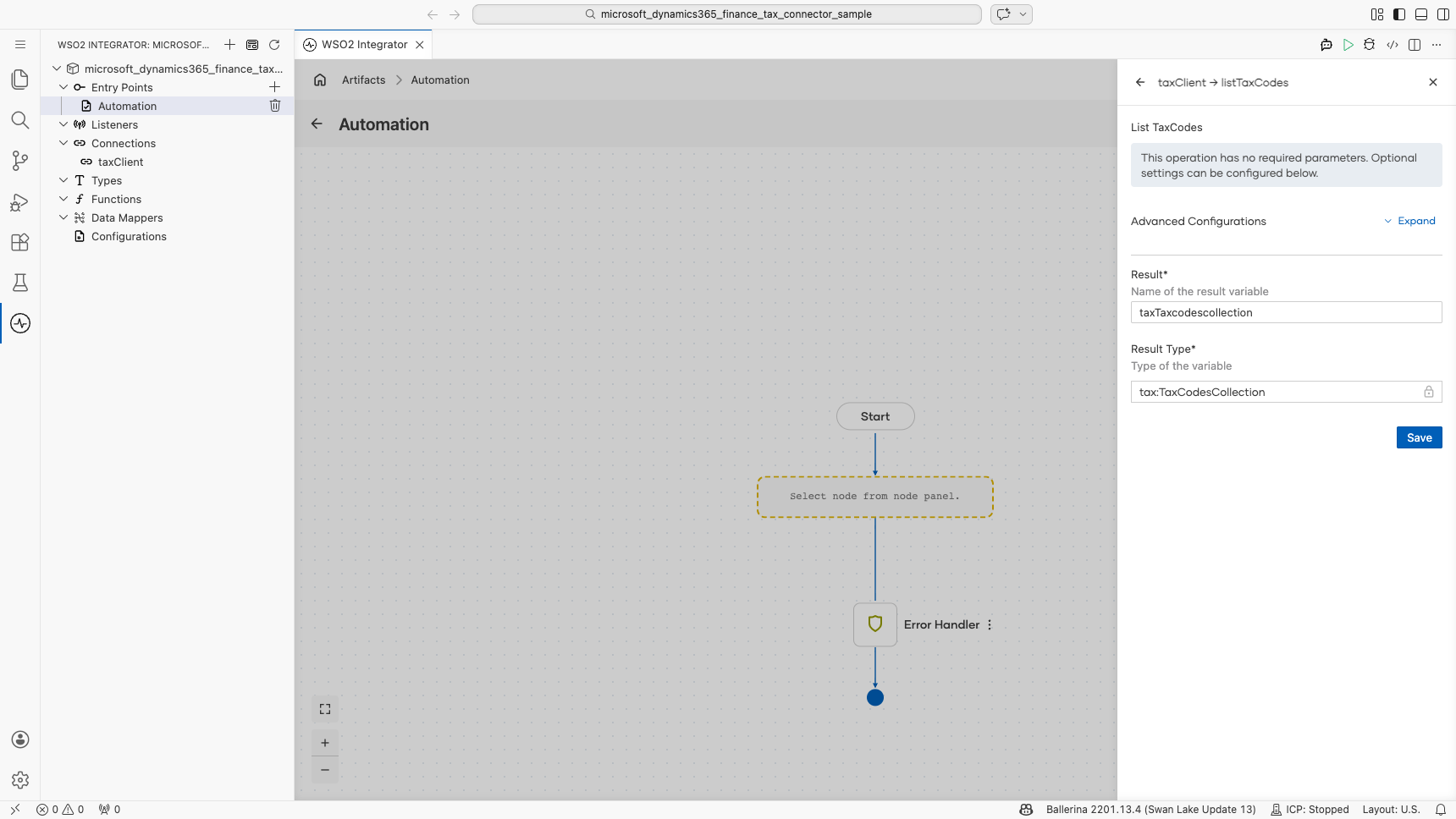Click ICP: Stopped status item

[x=1310, y=810]
